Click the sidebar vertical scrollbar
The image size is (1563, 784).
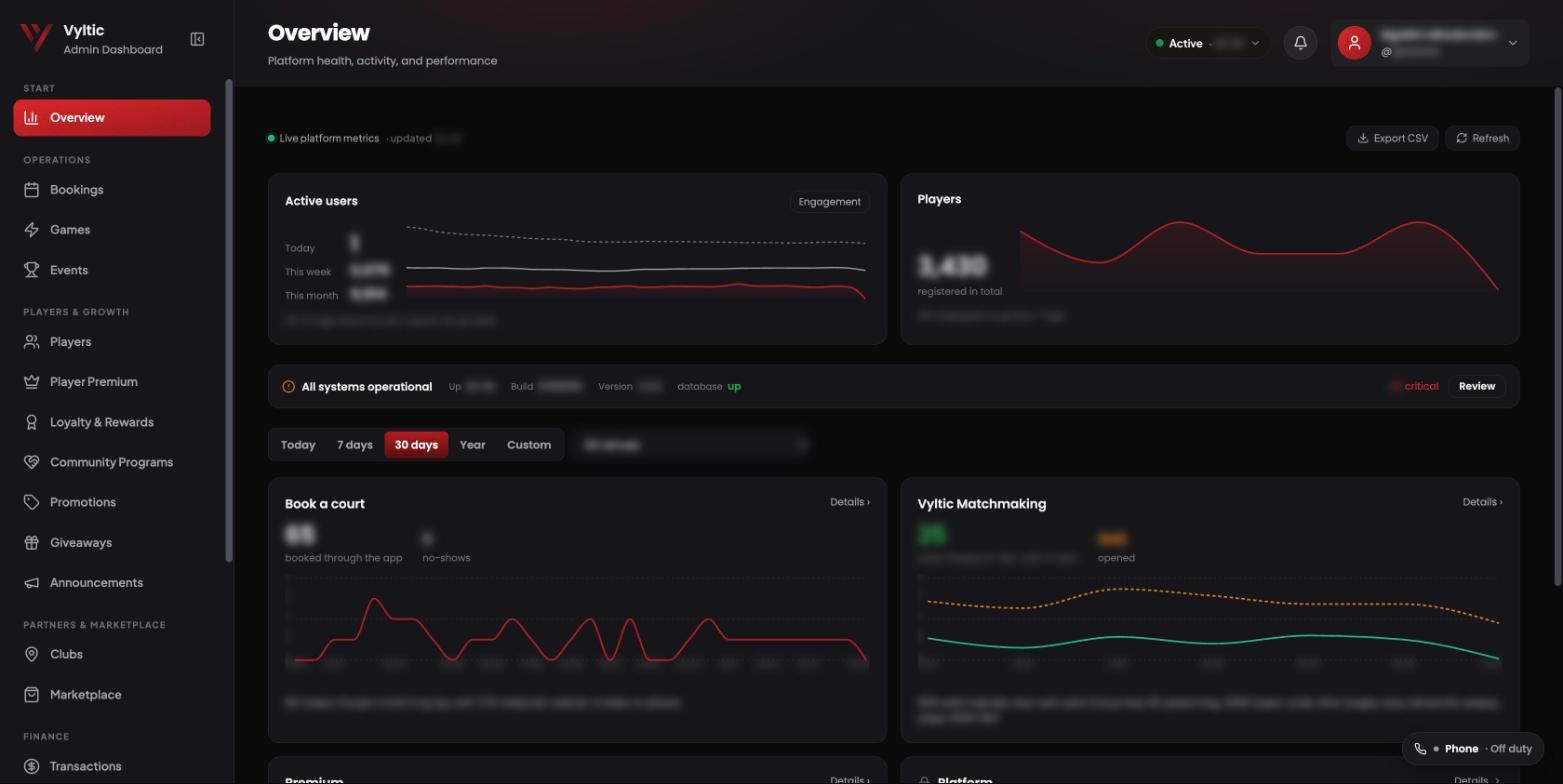[x=229, y=320]
